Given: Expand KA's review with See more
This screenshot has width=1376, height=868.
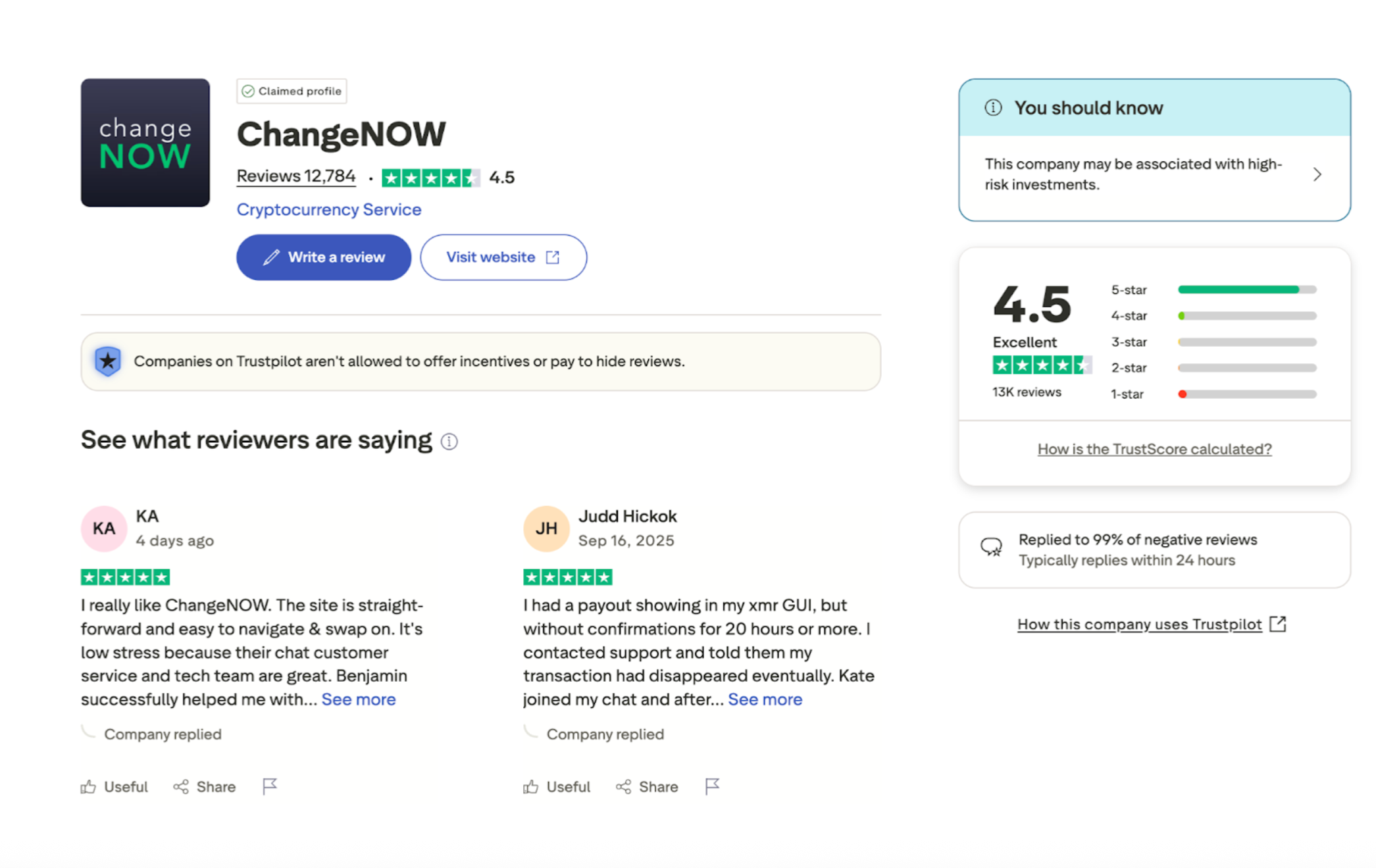Looking at the screenshot, I should [359, 699].
